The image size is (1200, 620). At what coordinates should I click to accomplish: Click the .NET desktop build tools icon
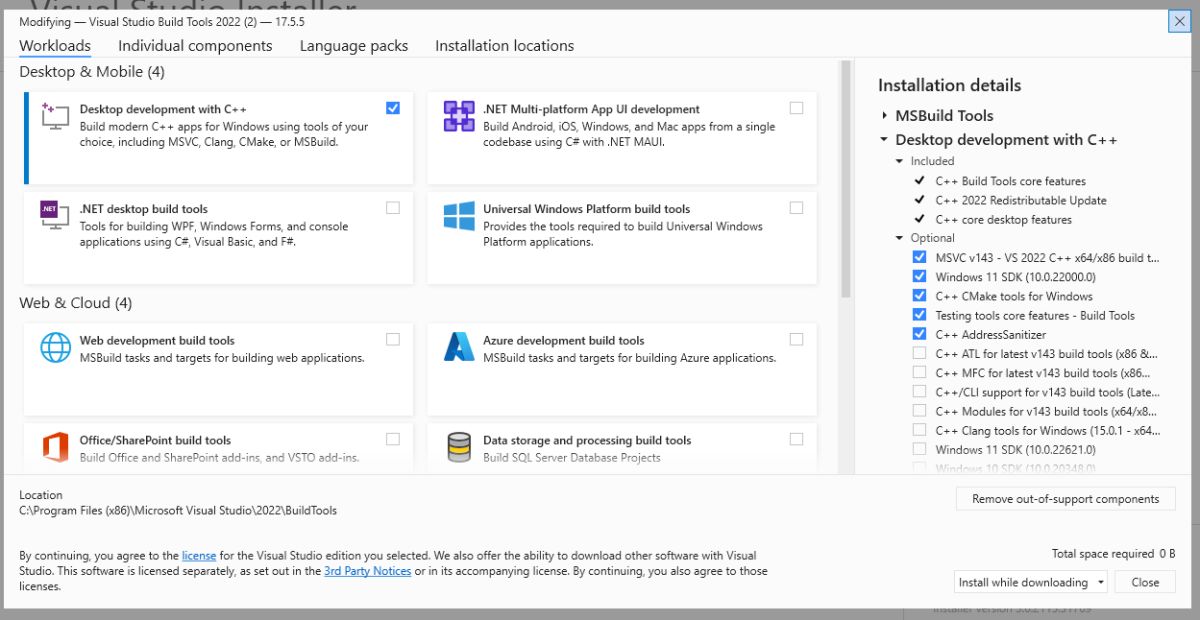[55, 215]
